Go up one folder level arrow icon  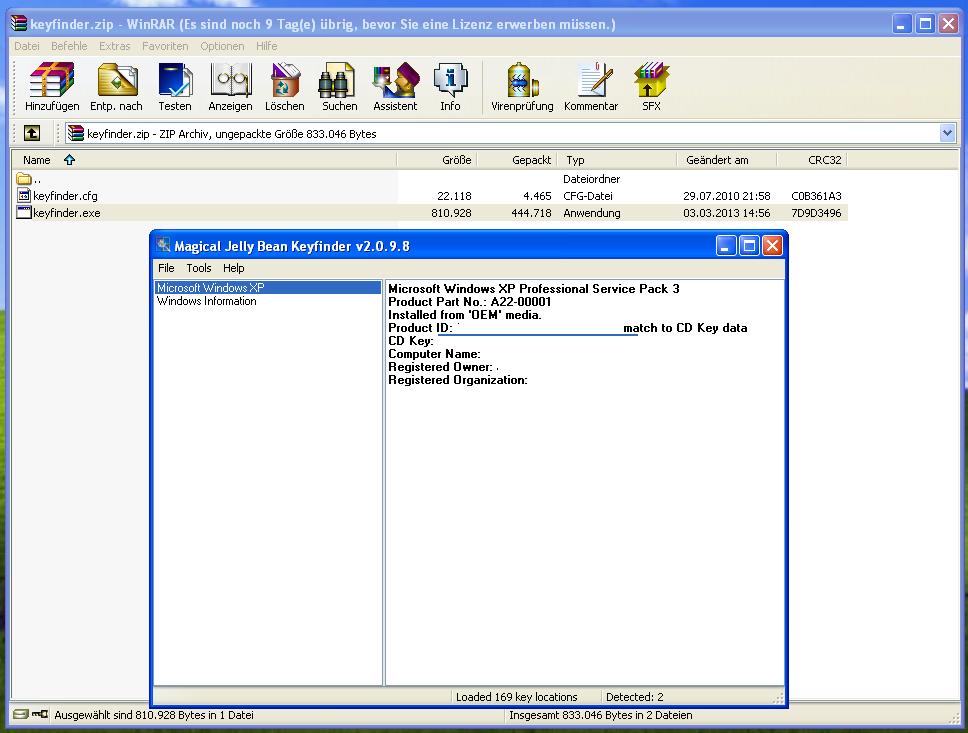click(x=32, y=133)
